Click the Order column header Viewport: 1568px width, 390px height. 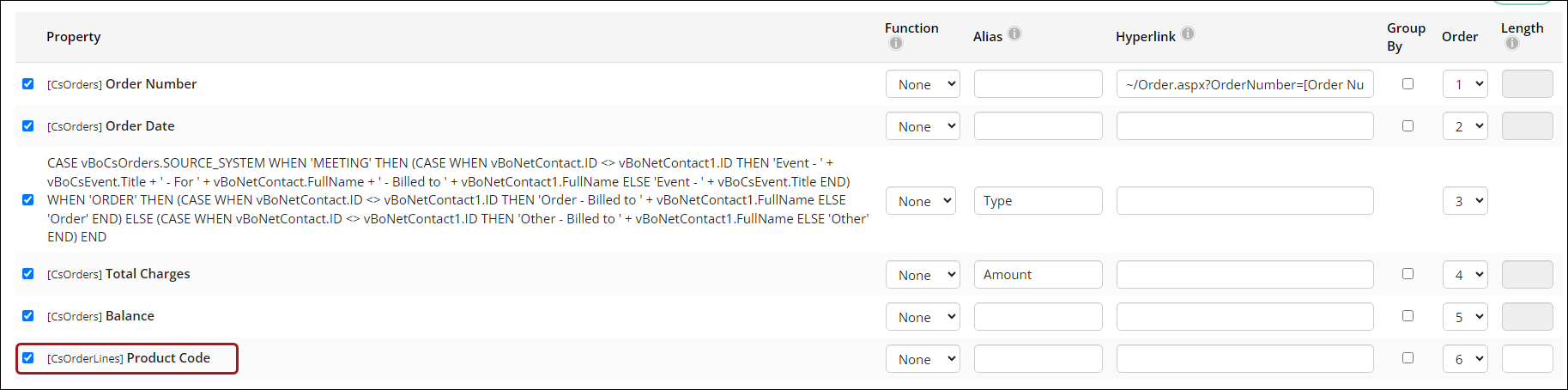point(1460,36)
